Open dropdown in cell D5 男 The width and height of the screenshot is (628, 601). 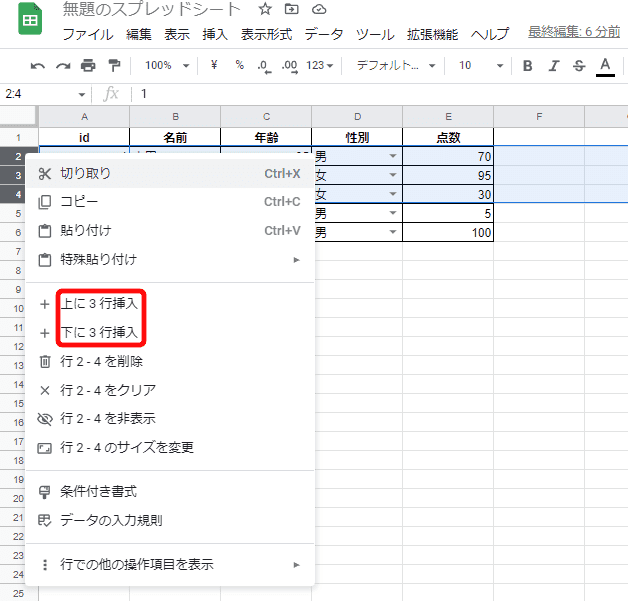click(393, 213)
